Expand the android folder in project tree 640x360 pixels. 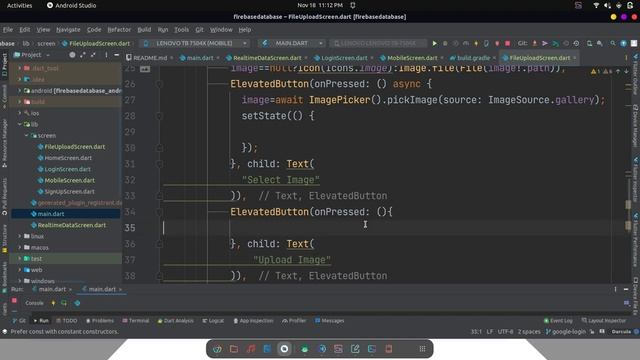pyautogui.click(x=20, y=91)
